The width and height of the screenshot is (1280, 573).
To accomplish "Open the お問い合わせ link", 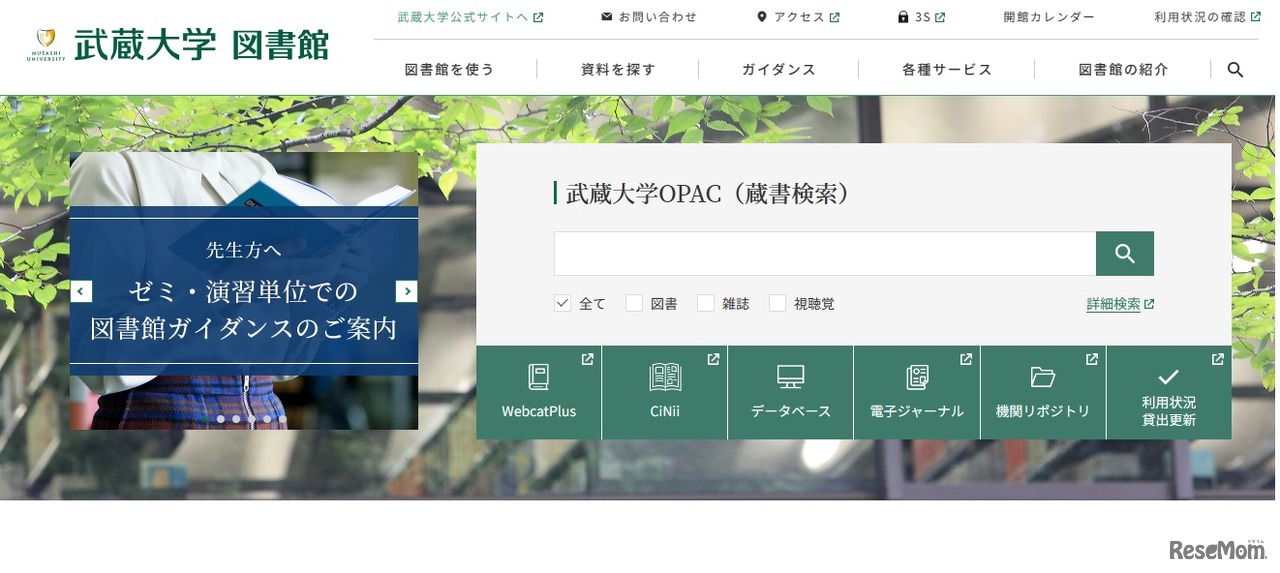I will (657, 17).
